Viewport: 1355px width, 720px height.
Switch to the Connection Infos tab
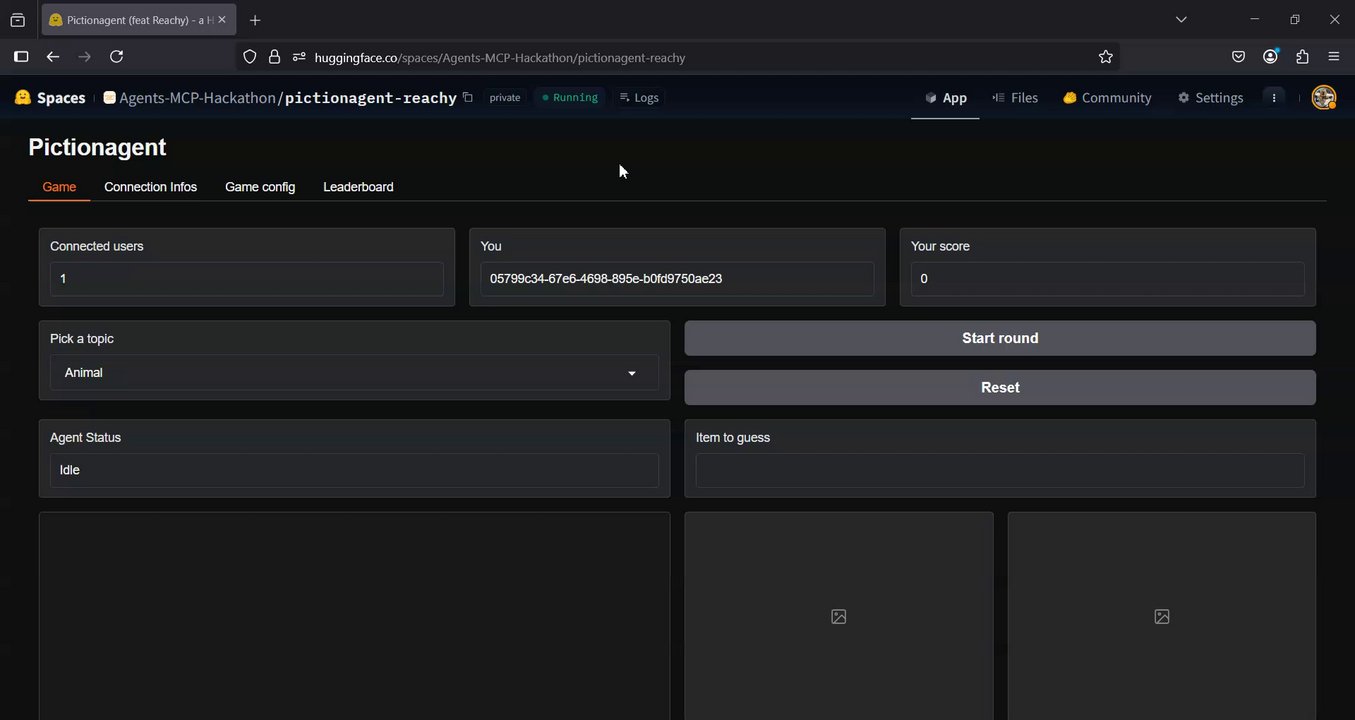click(x=150, y=187)
